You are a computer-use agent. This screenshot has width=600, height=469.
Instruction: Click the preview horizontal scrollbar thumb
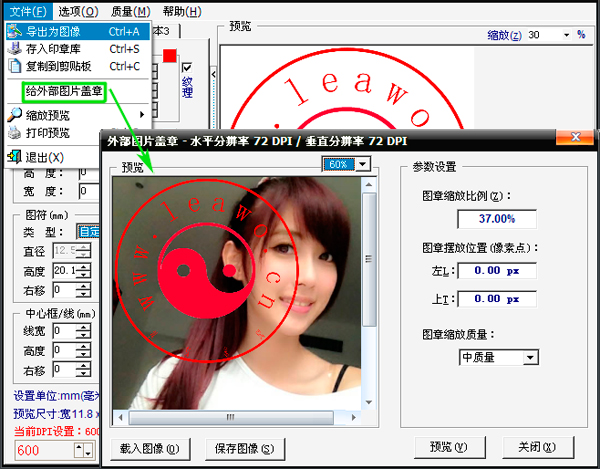tap(231, 417)
